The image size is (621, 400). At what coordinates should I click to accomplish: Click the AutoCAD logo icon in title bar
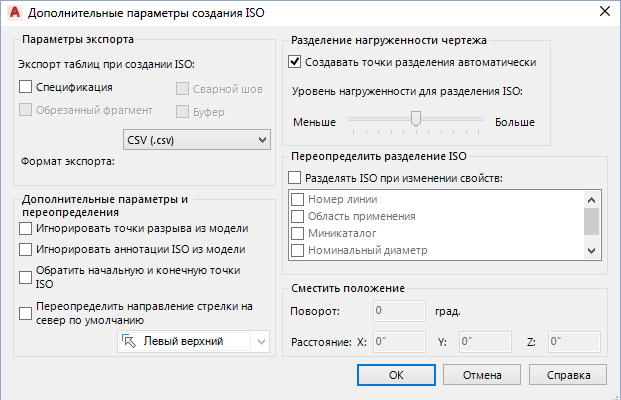tap(13, 12)
